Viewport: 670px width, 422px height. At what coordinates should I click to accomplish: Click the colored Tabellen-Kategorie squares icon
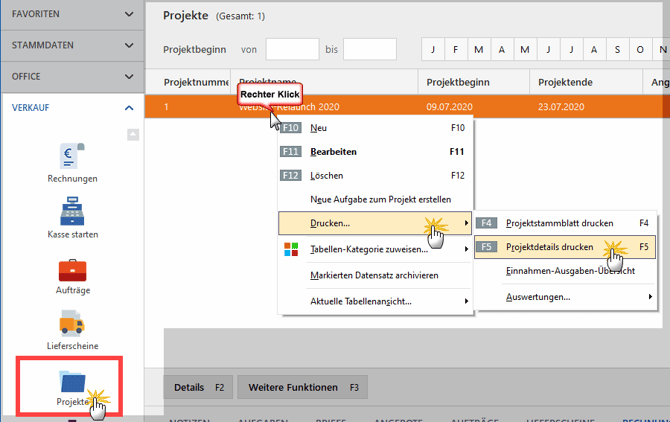point(291,248)
